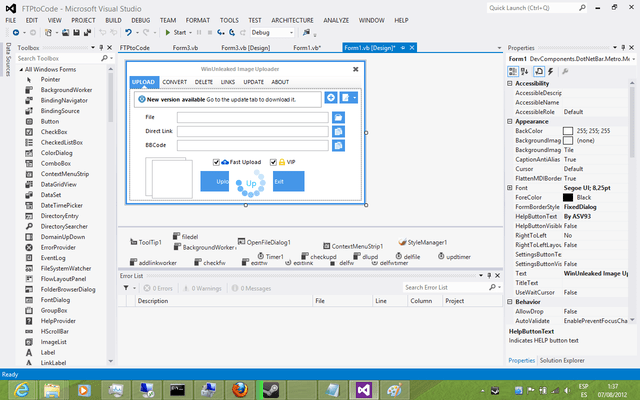This screenshot has width=640, height=400.
Task: Switch to the Form3.vb [Design] tab
Action: 245,48
